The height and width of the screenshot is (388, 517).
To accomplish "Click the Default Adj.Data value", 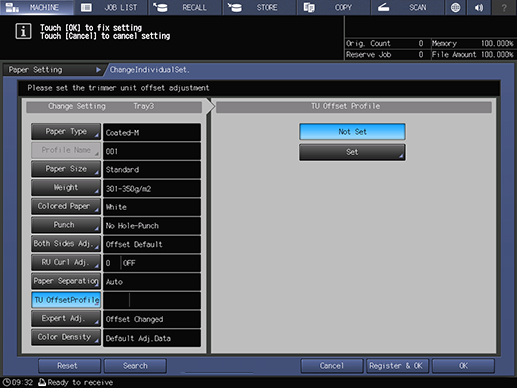I will point(152,338).
